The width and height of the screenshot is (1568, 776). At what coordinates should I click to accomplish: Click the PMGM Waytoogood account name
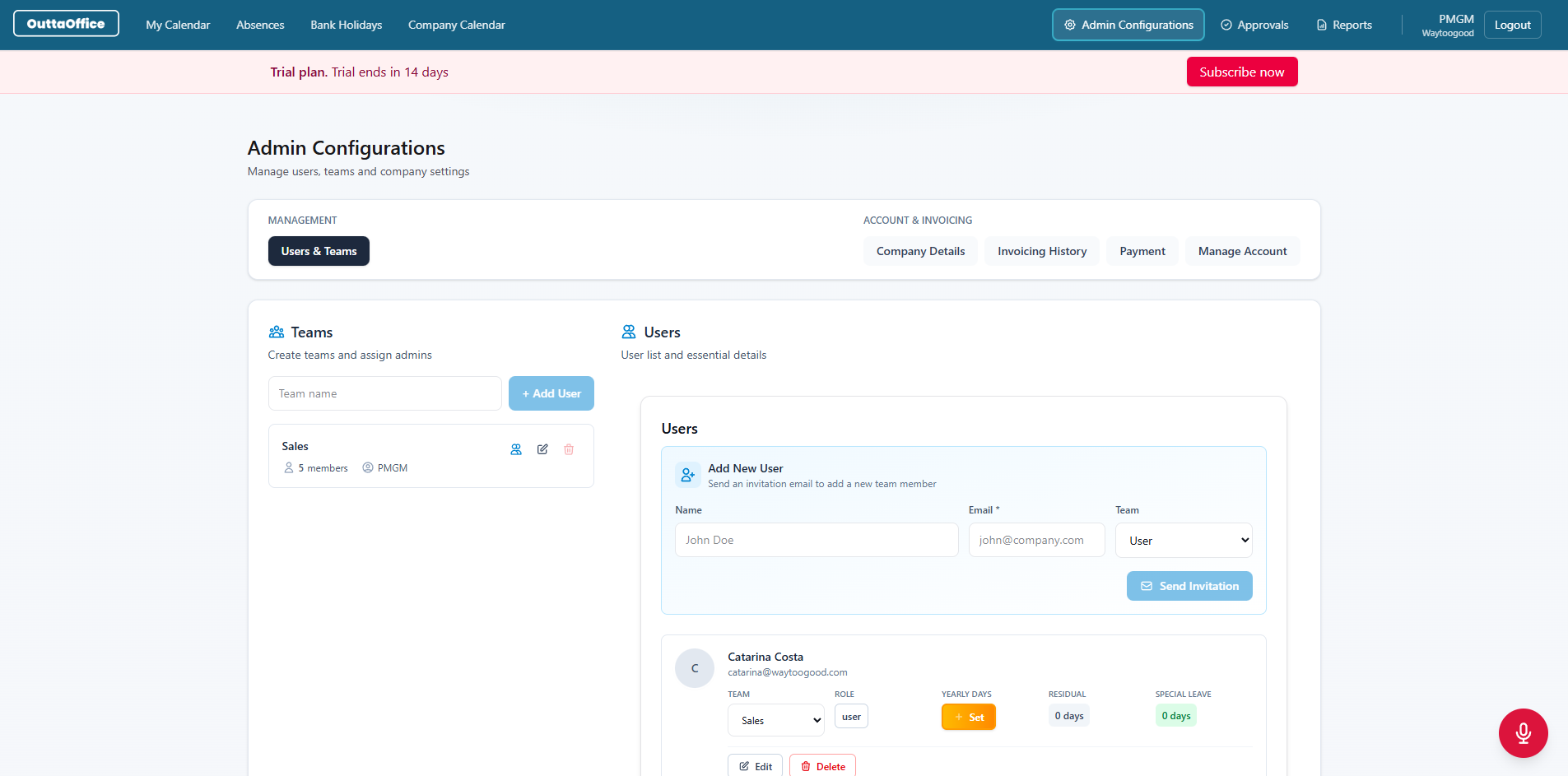(1448, 26)
